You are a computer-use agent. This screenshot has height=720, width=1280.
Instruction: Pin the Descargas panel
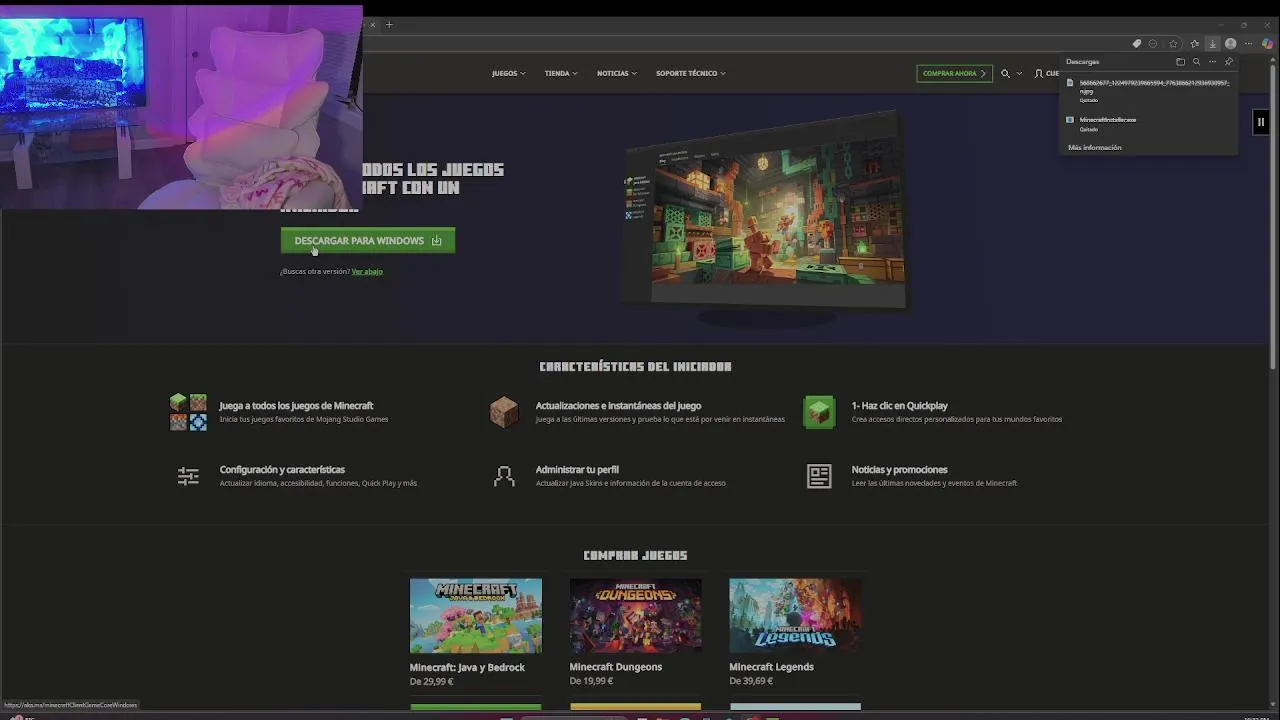[1229, 62]
